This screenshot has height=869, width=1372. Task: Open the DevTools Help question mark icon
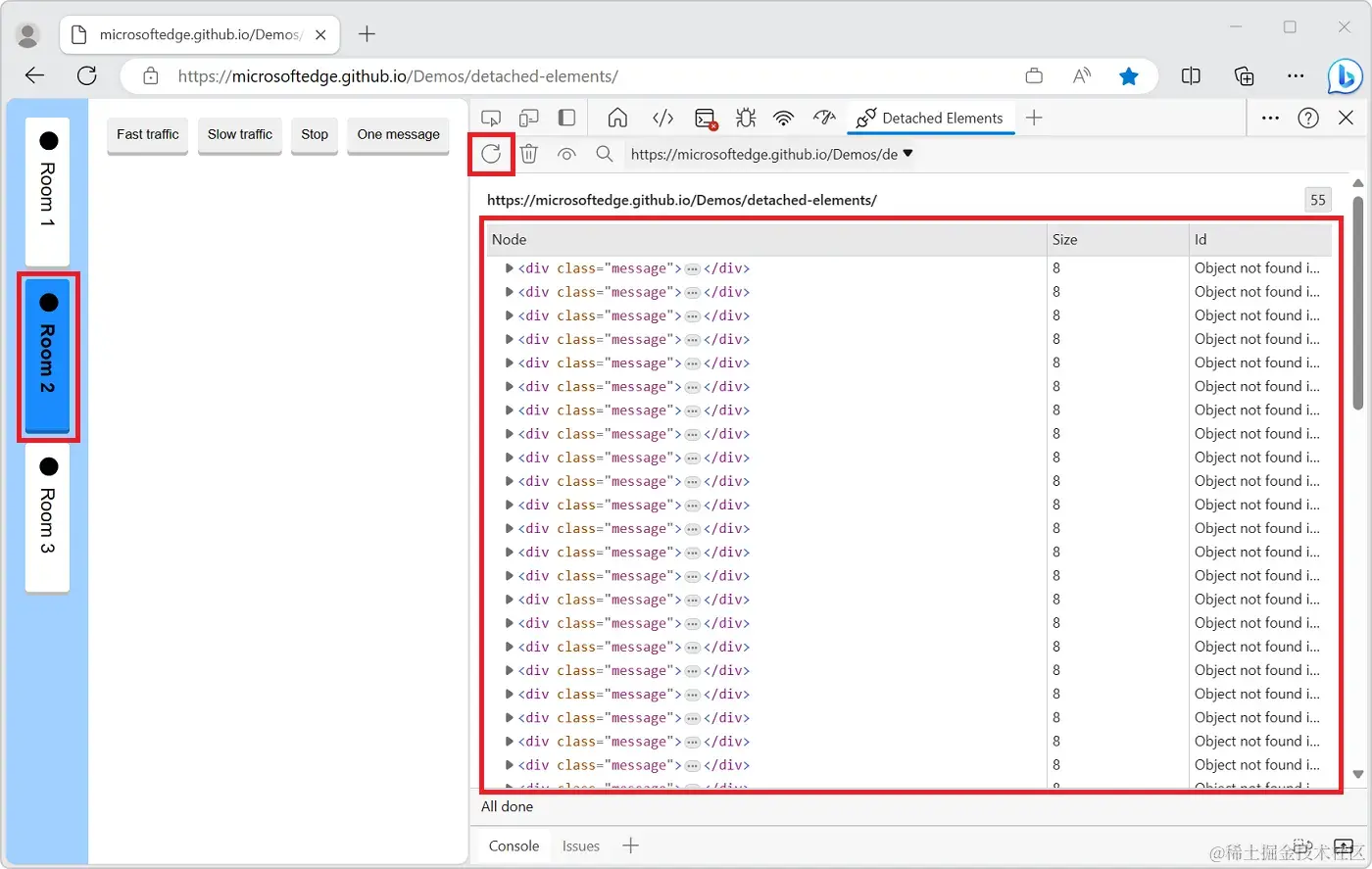tap(1308, 119)
